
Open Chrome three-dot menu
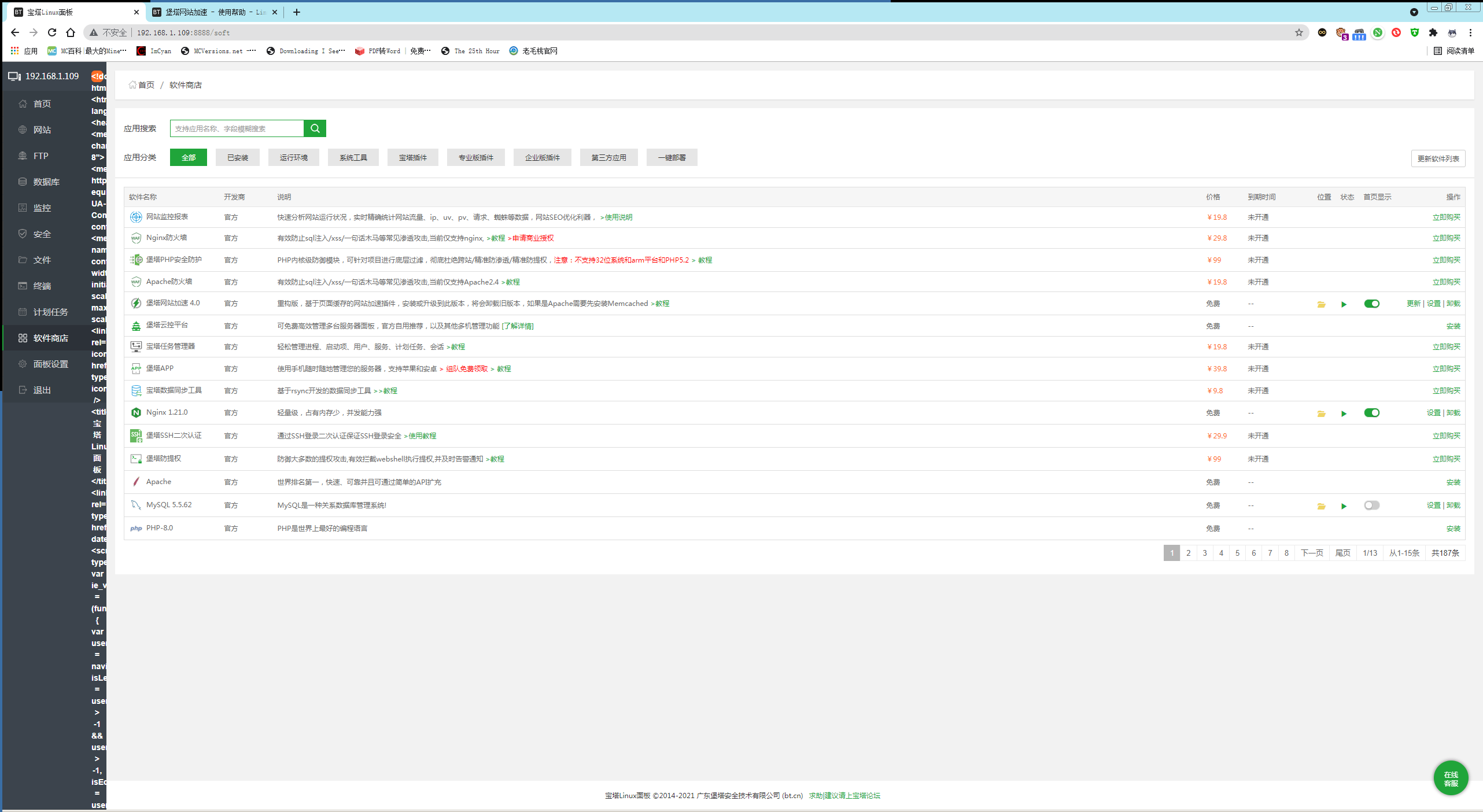[1470, 32]
